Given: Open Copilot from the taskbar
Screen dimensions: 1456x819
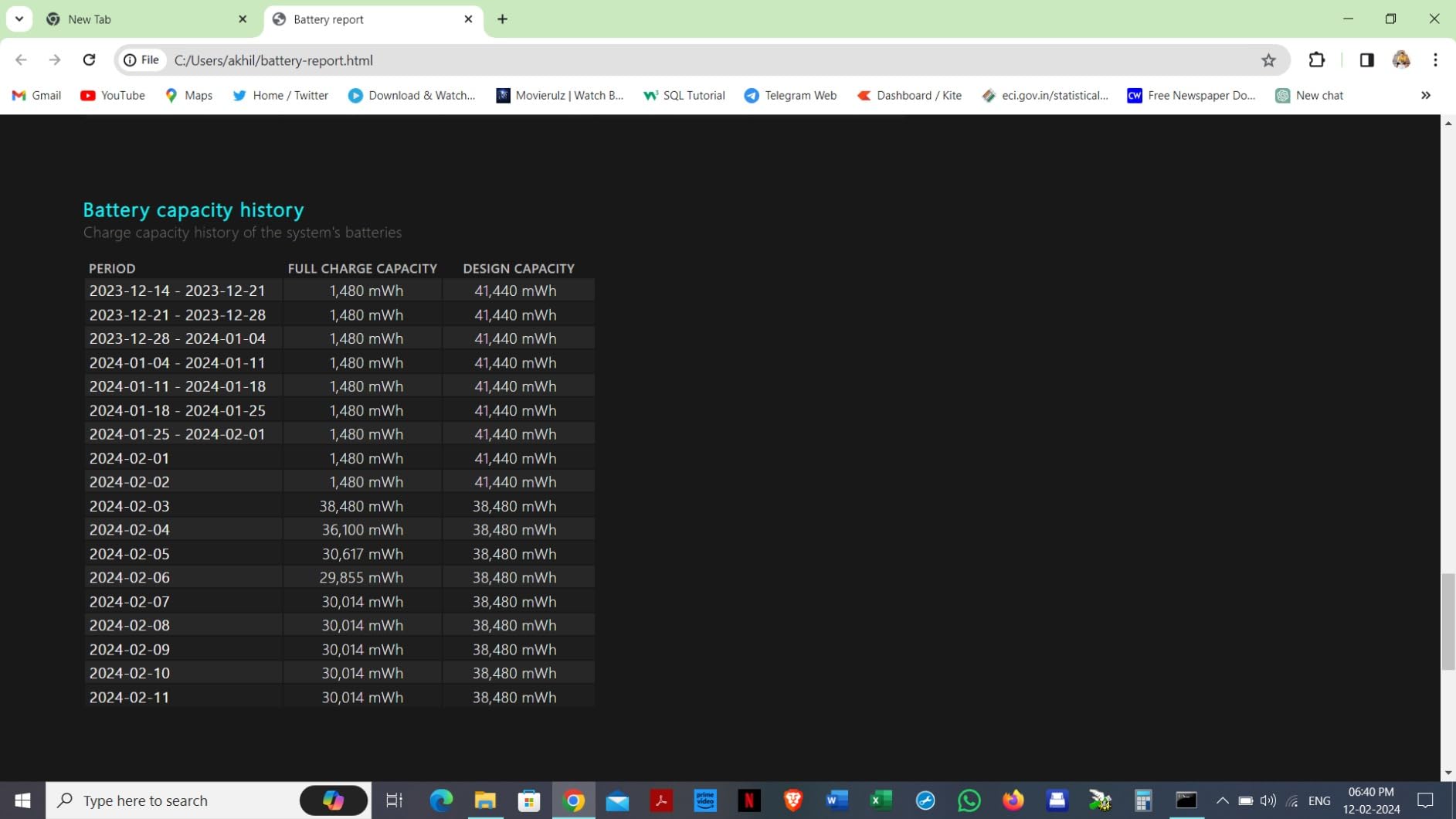Looking at the screenshot, I should click(334, 800).
